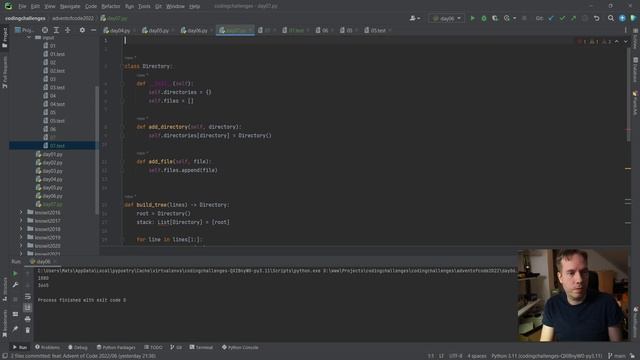Image resolution: width=640 pixels, height=360 pixels.
Task: Toggle scroll to end in run console
Action: pos(27,307)
